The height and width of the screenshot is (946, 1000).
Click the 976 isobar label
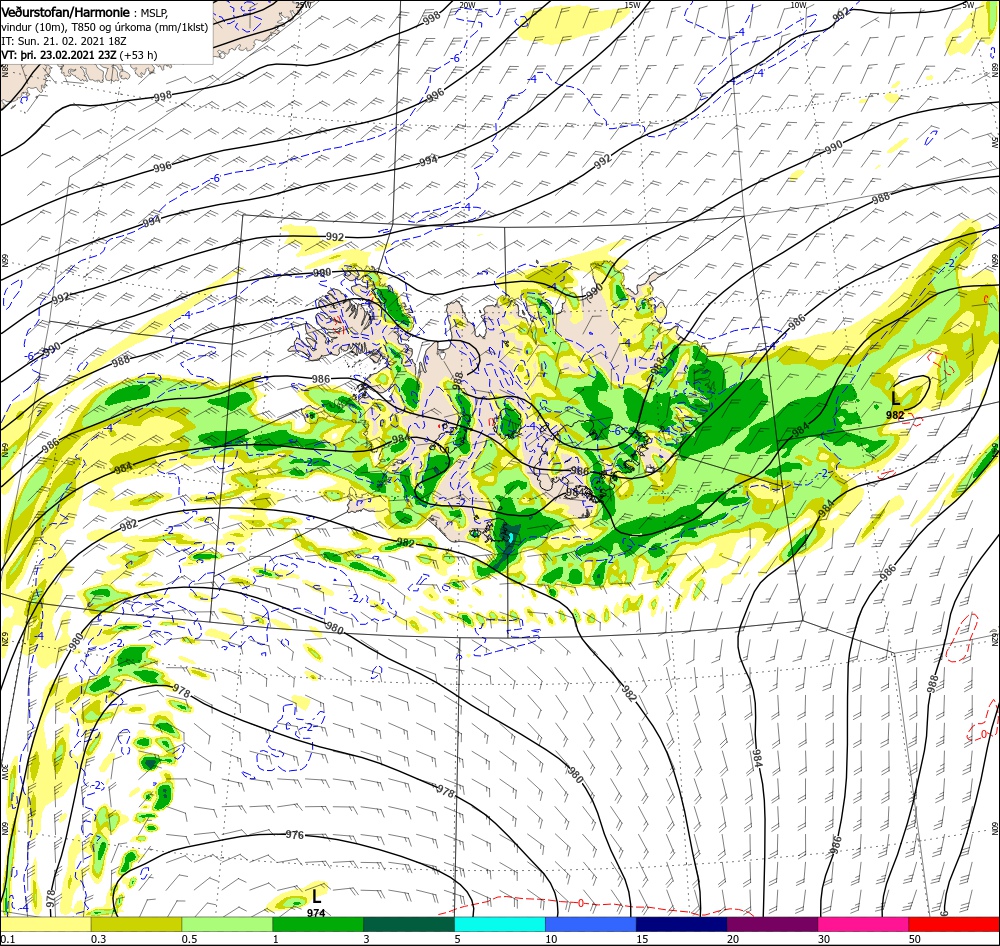[x=294, y=834]
